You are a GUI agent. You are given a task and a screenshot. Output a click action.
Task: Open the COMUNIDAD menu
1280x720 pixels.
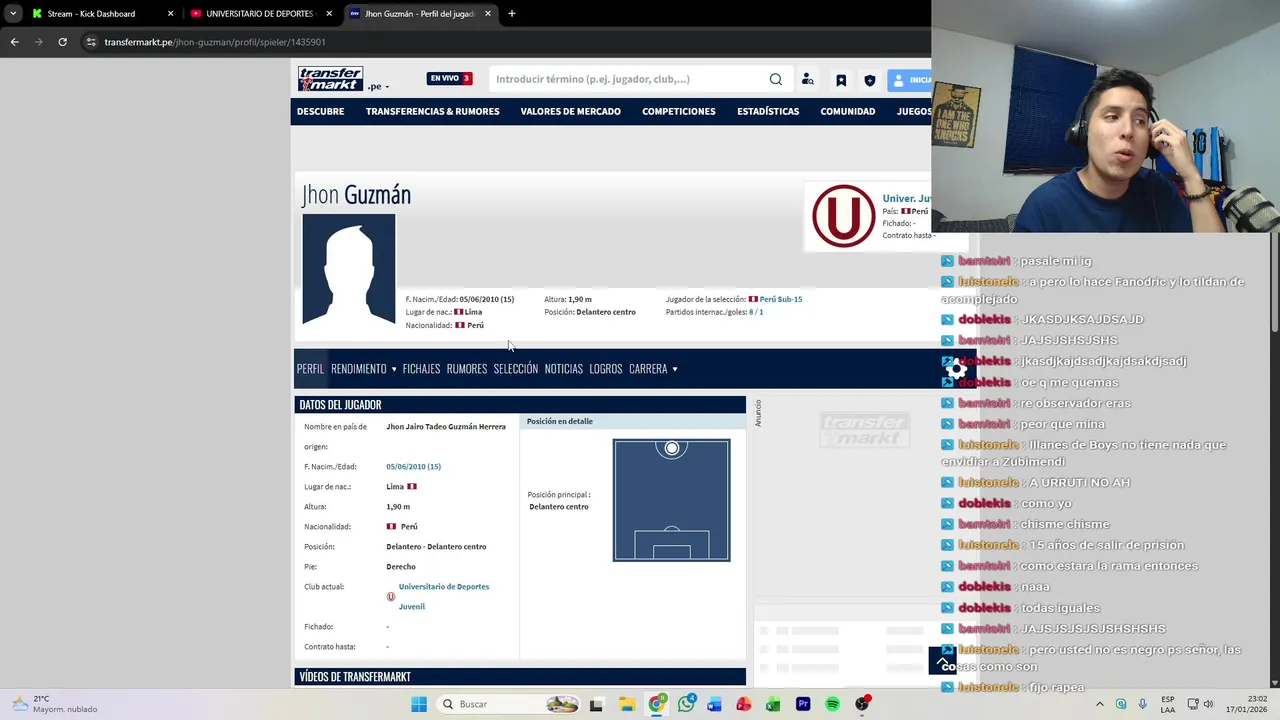point(848,111)
